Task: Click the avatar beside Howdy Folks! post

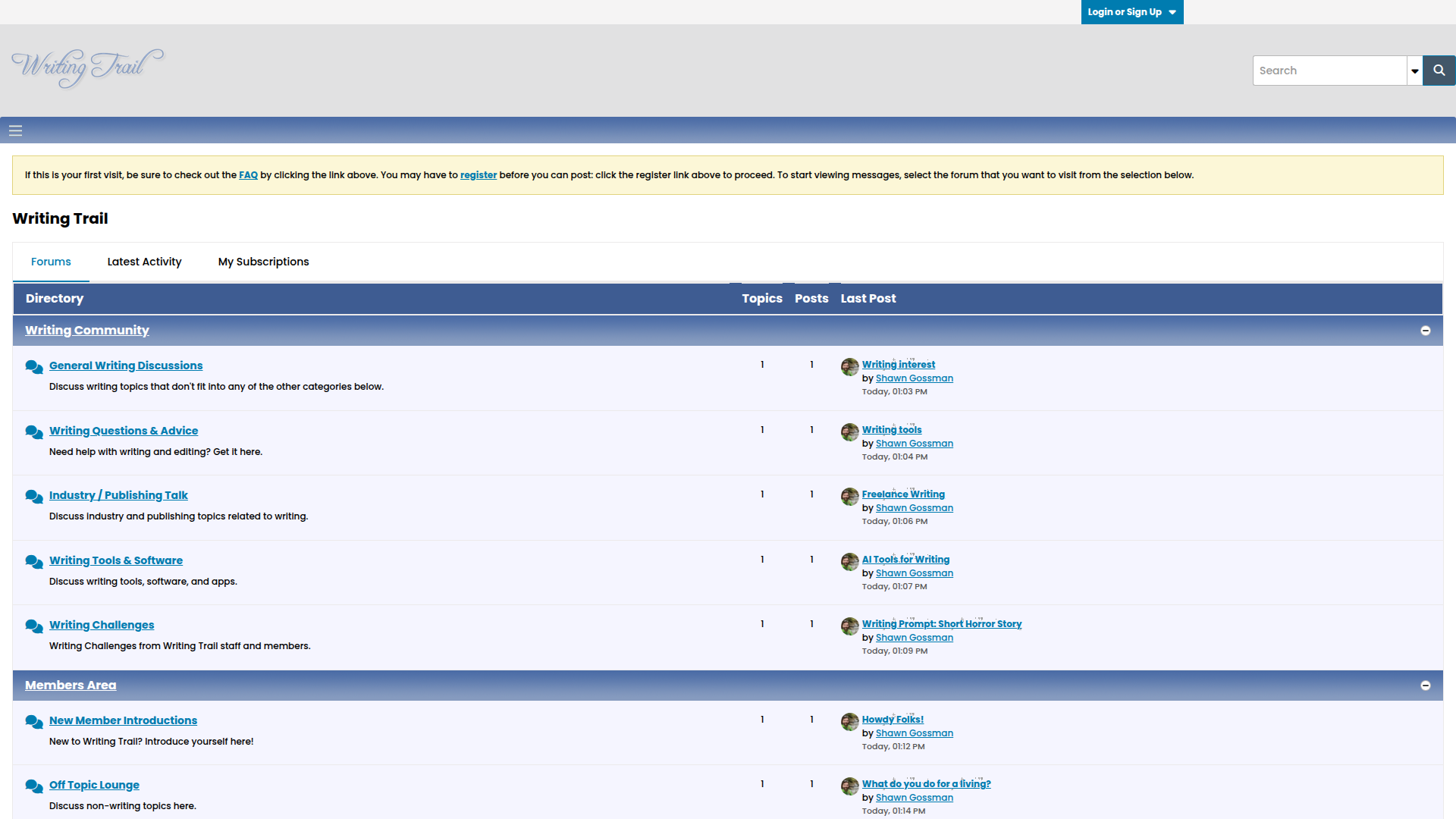Action: point(849,722)
